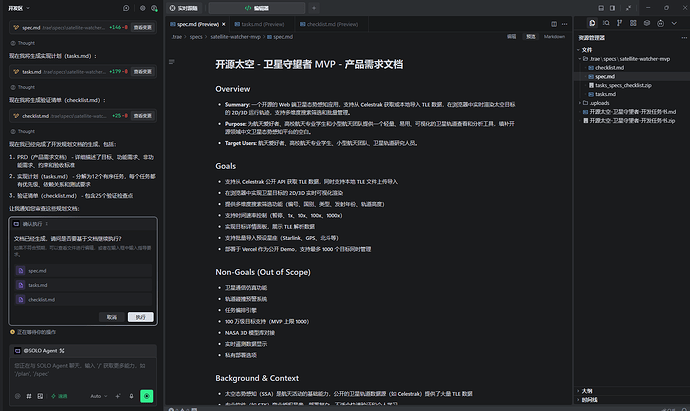The width and height of the screenshot is (690, 411).
Task: Open Explorer panel more actions ellipsis
Action: click(684, 38)
